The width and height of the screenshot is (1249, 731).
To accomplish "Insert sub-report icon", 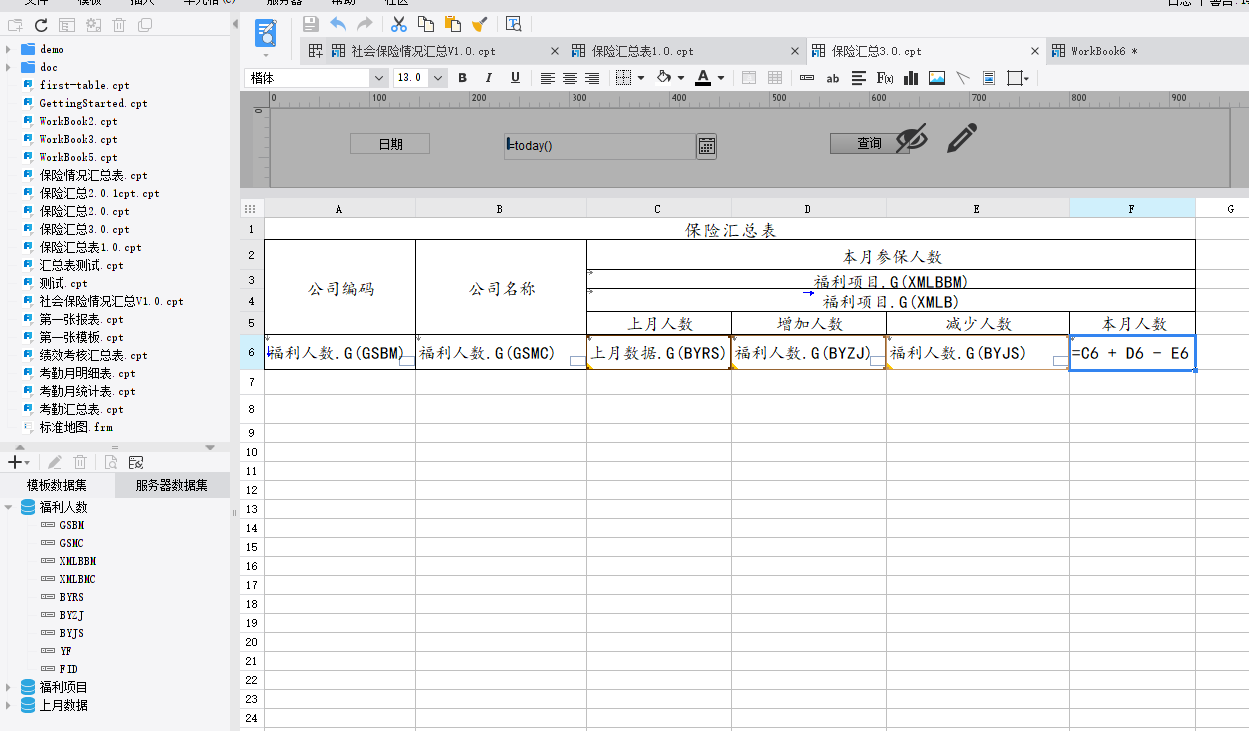I will [x=989, y=78].
